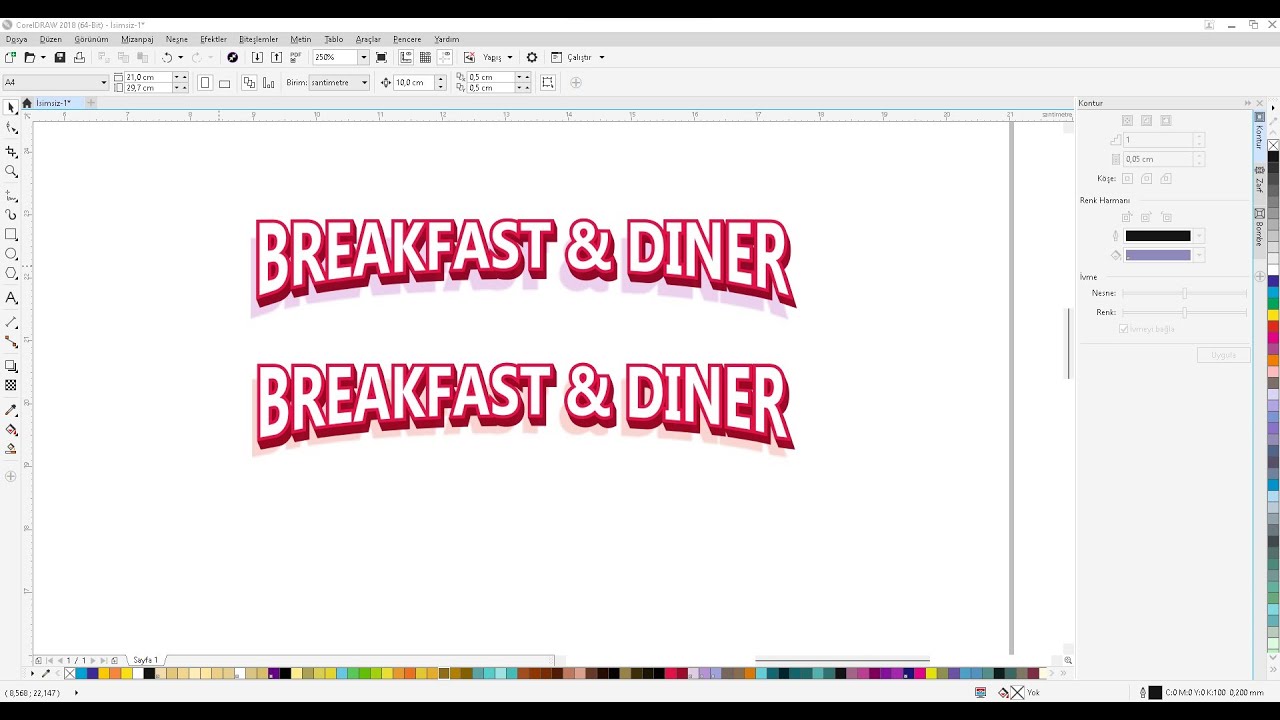This screenshot has height=720, width=1280.
Task: Open the zoom level 250% dropdown
Action: point(363,57)
